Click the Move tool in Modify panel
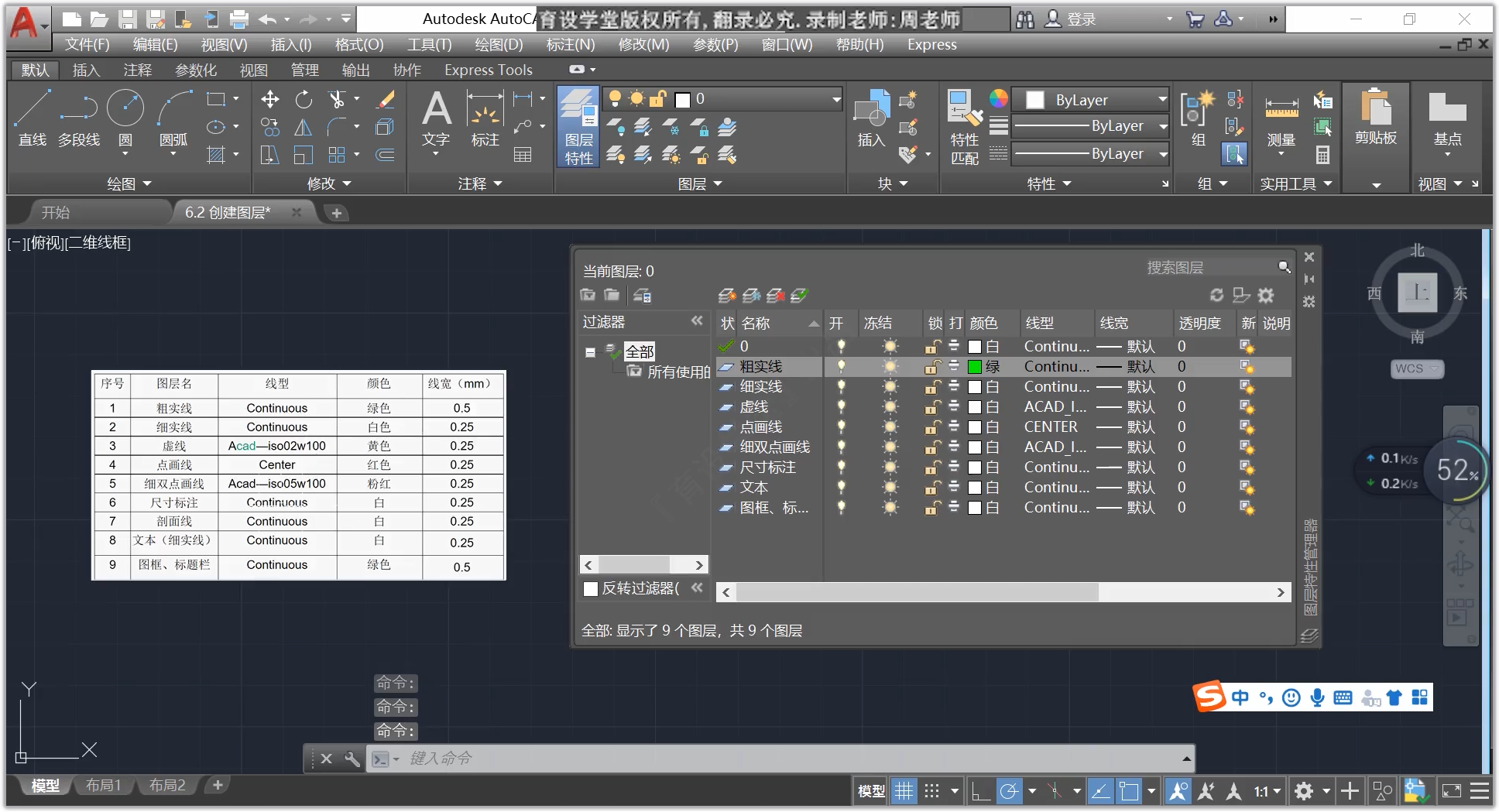The width and height of the screenshot is (1499, 812). coord(270,99)
